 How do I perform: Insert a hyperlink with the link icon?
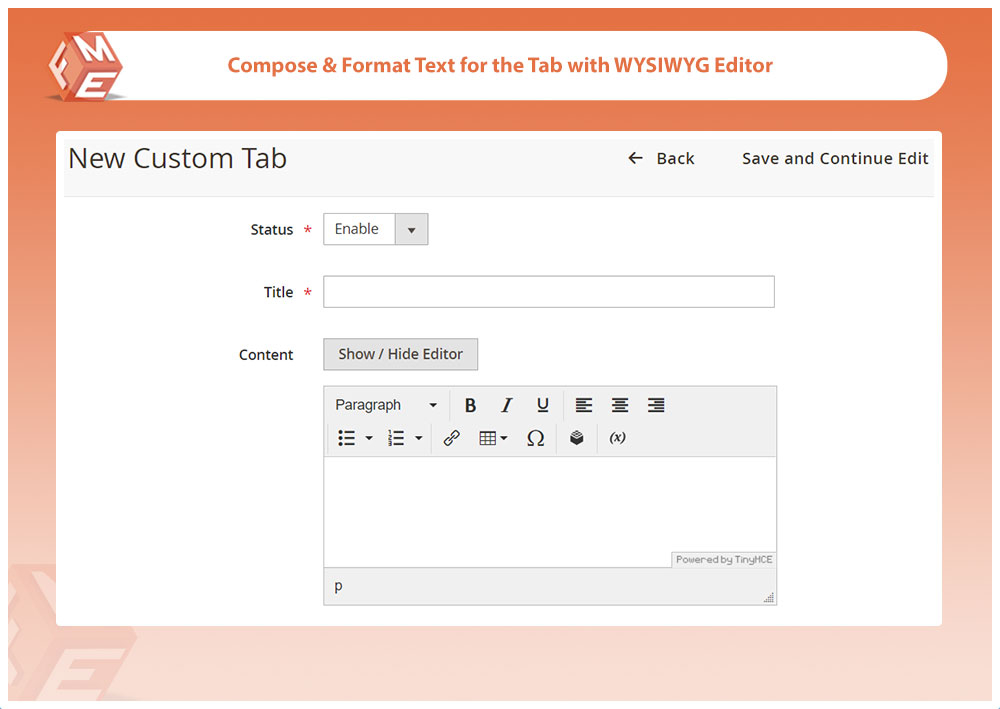451,438
